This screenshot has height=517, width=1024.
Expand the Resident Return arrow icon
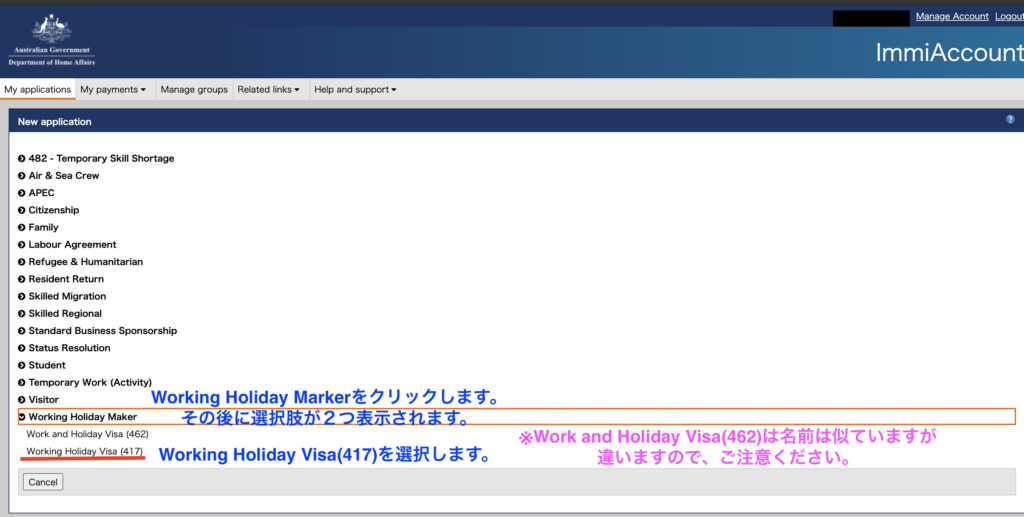tap(22, 279)
